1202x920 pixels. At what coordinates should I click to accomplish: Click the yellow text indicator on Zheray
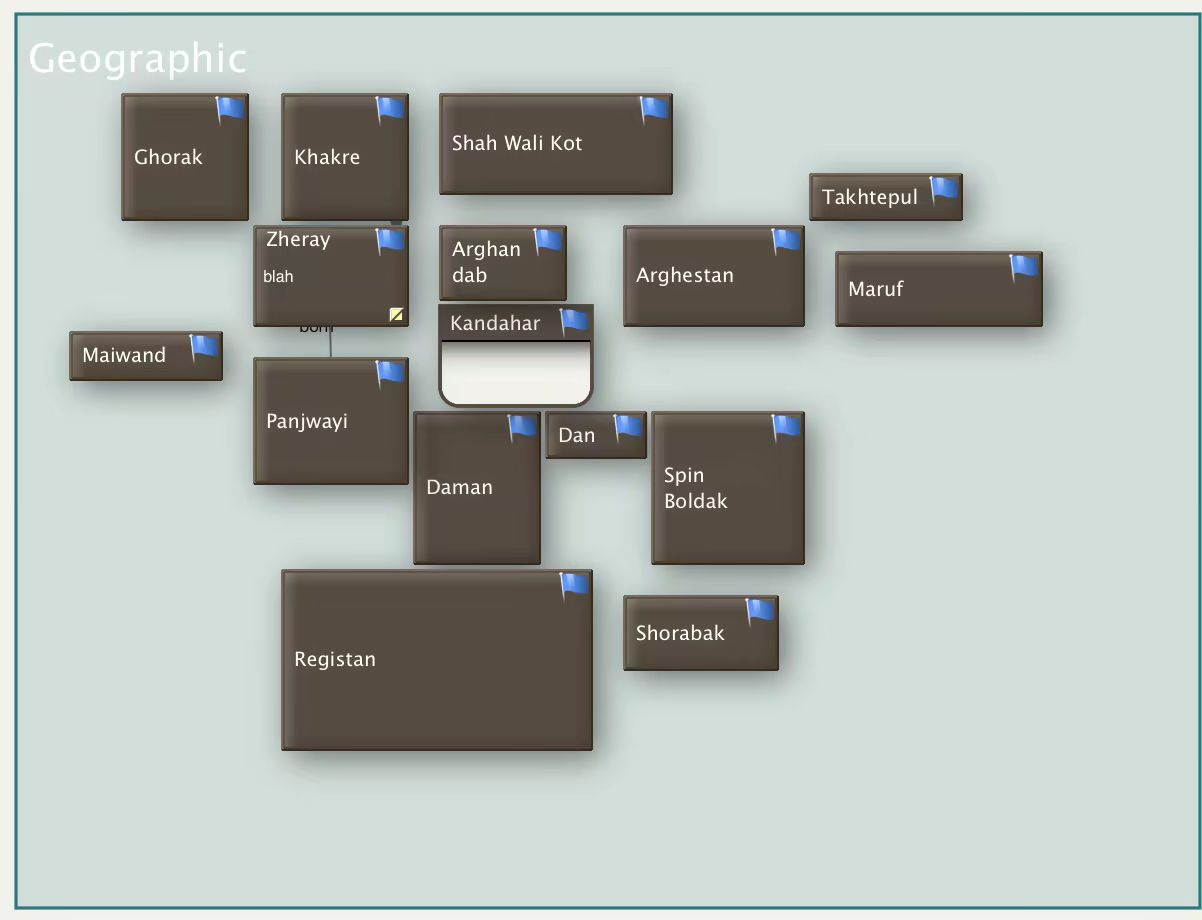(x=397, y=315)
